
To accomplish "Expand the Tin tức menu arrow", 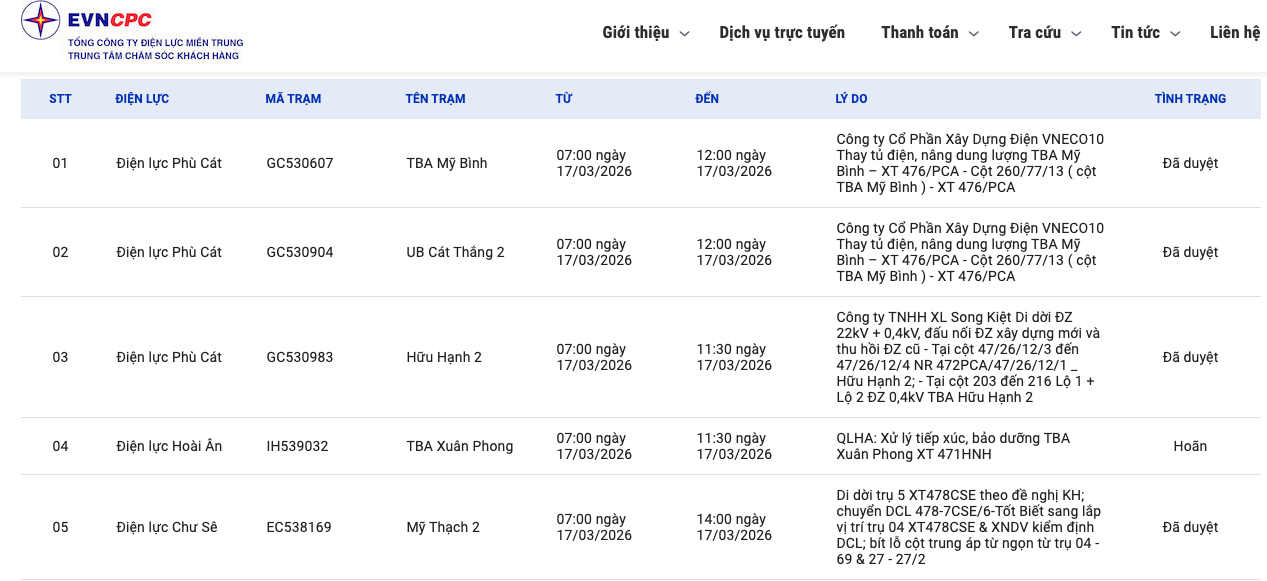I will pyautogui.click(x=1175, y=34).
